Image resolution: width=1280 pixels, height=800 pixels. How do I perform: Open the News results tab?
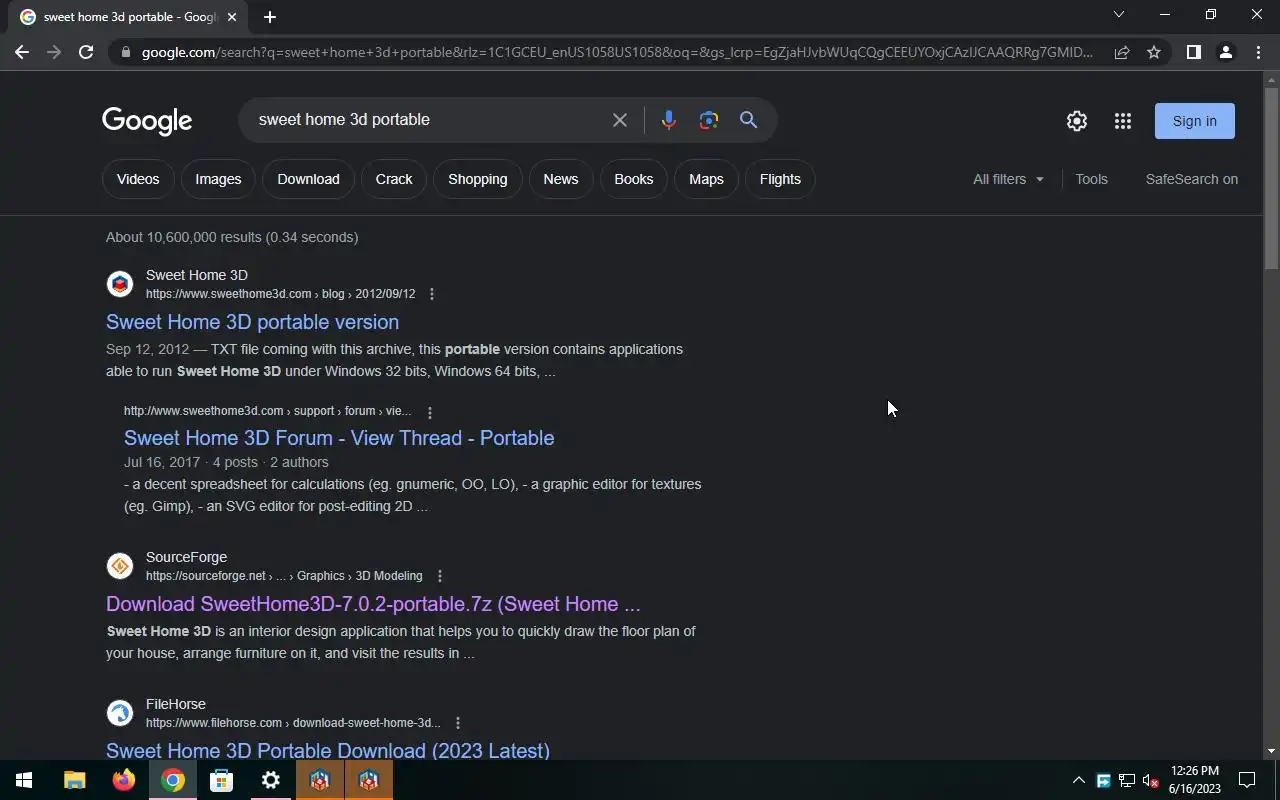(x=561, y=179)
